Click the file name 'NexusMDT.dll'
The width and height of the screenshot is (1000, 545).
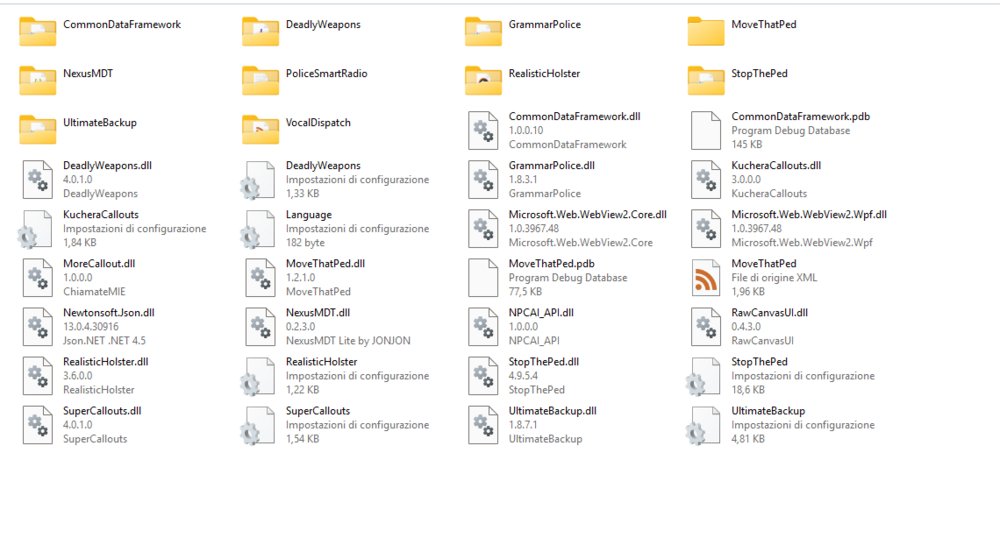click(x=318, y=313)
